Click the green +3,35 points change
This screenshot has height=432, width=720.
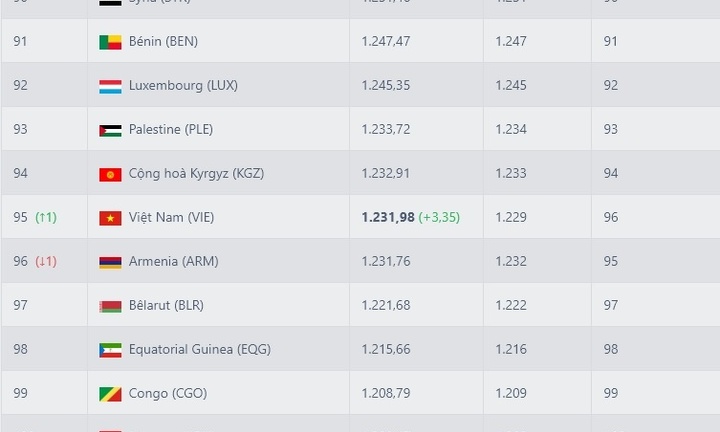coord(439,217)
